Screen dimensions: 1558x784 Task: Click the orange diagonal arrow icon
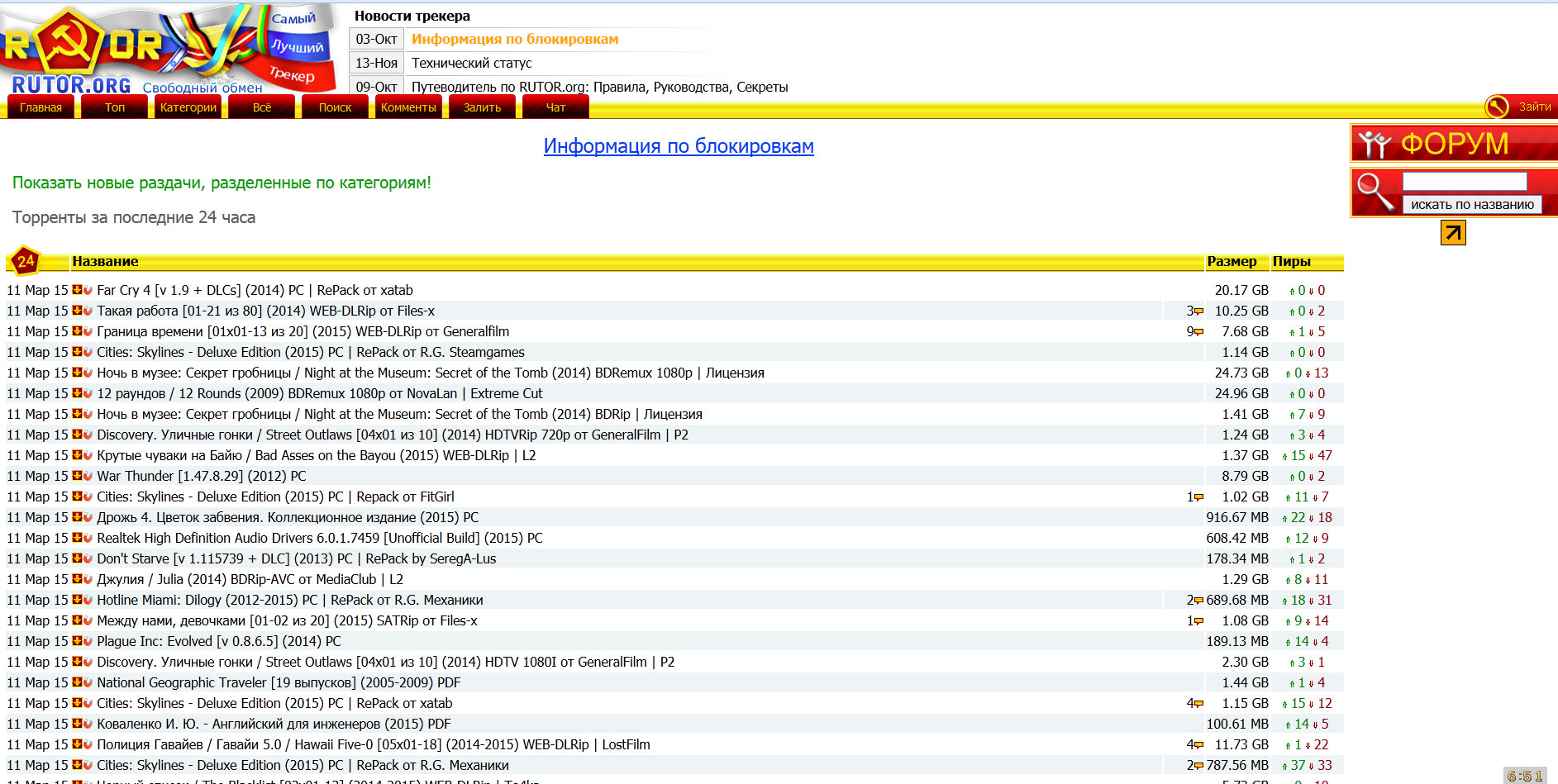click(x=1453, y=233)
